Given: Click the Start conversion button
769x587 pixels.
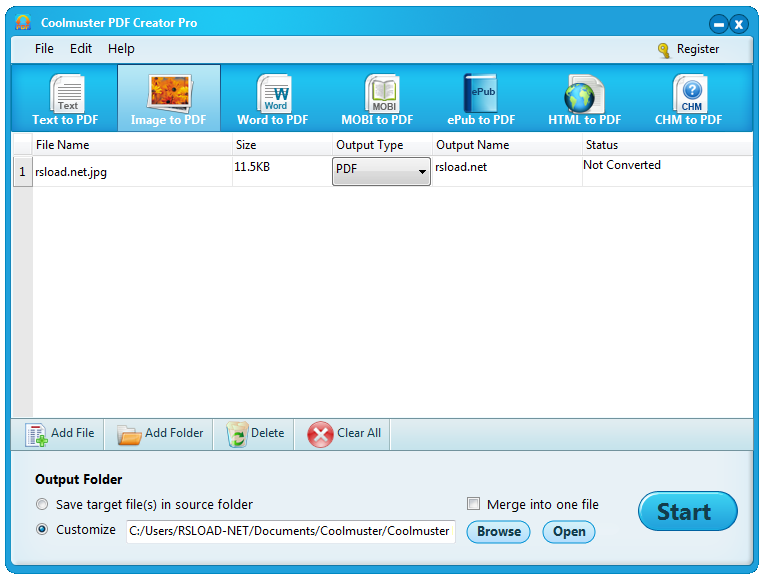Looking at the screenshot, I should coord(688,511).
